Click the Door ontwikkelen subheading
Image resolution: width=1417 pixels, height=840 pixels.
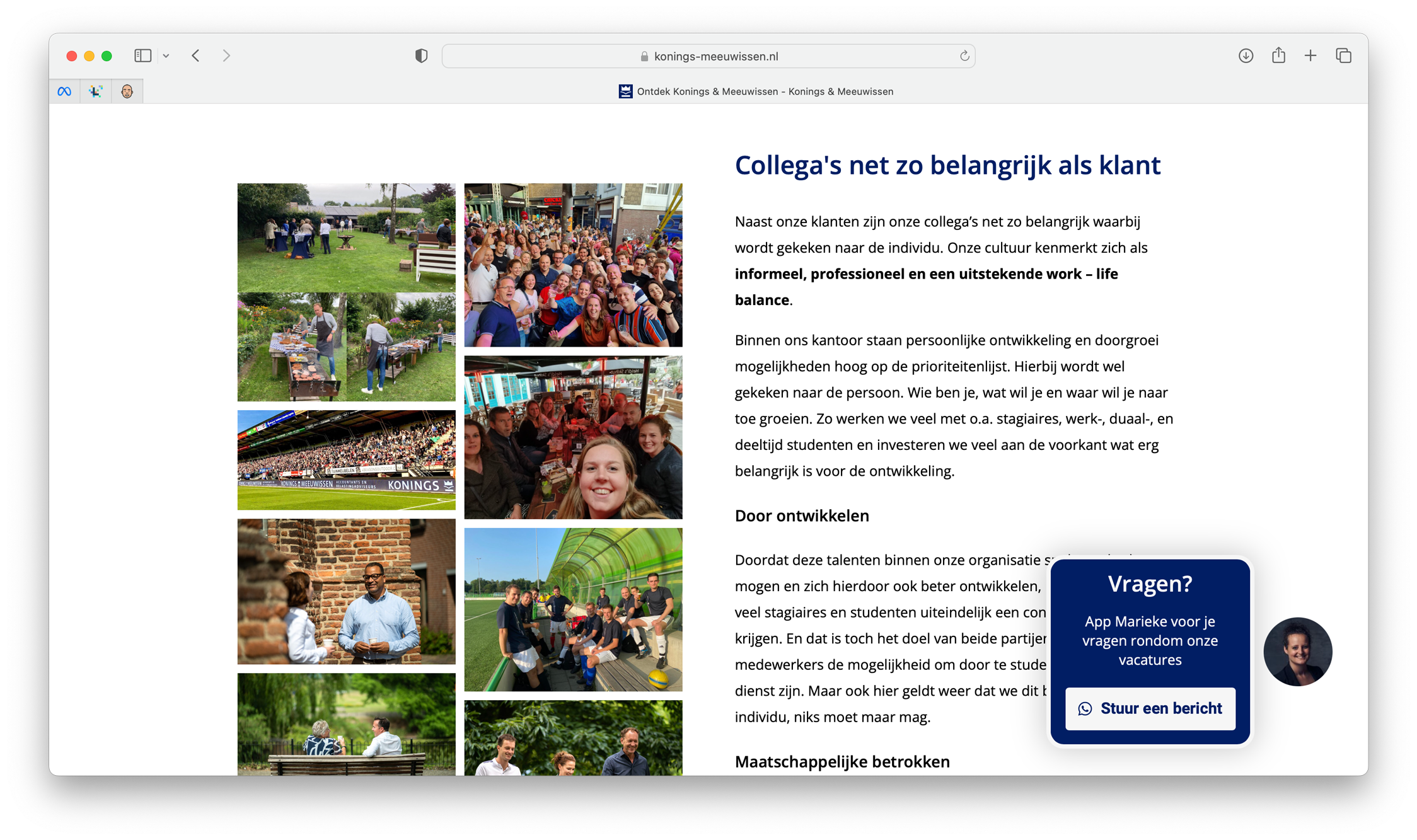802,515
